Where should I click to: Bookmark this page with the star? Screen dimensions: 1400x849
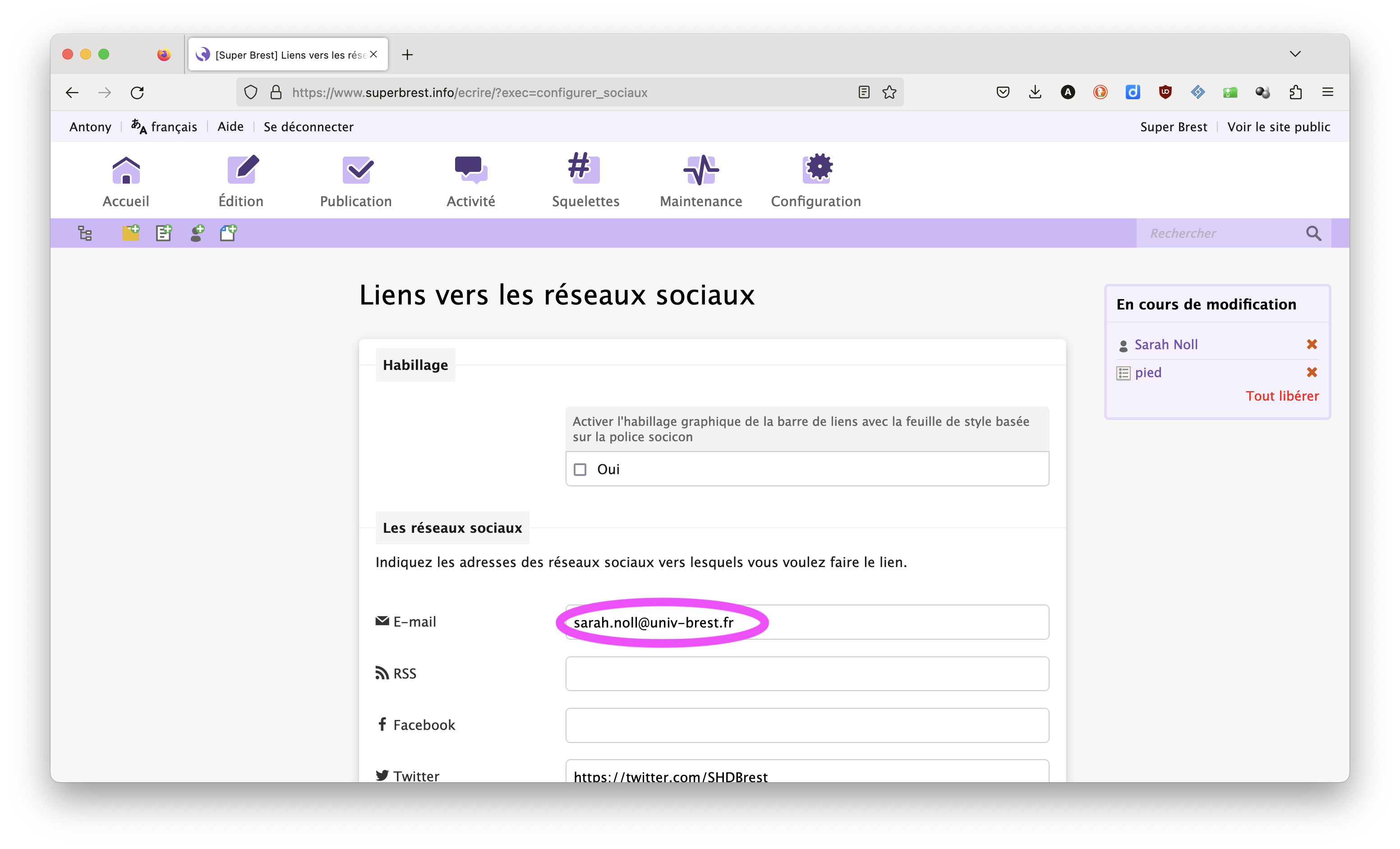pos(889,92)
